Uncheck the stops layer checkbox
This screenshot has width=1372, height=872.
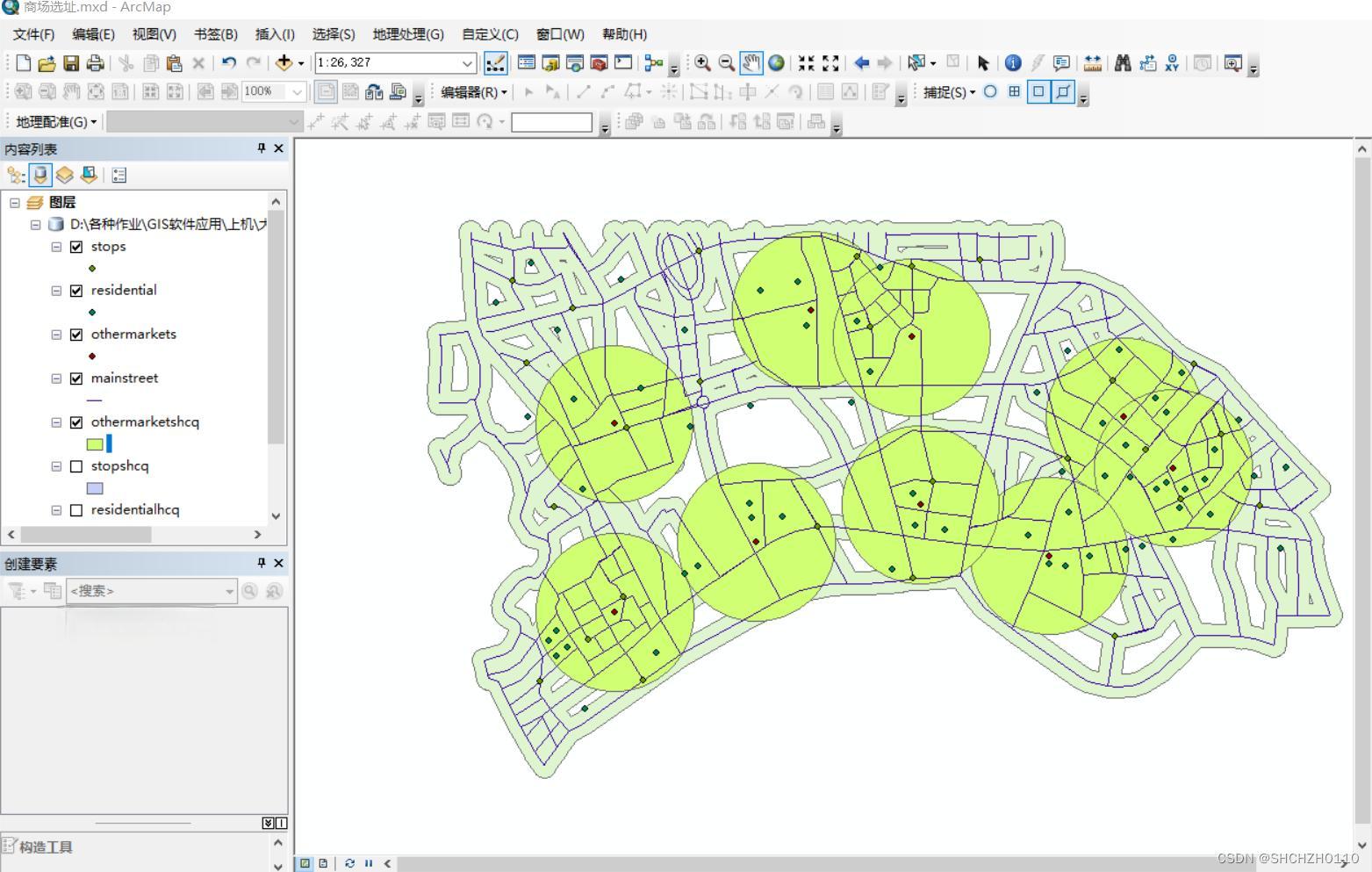click(76, 247)
